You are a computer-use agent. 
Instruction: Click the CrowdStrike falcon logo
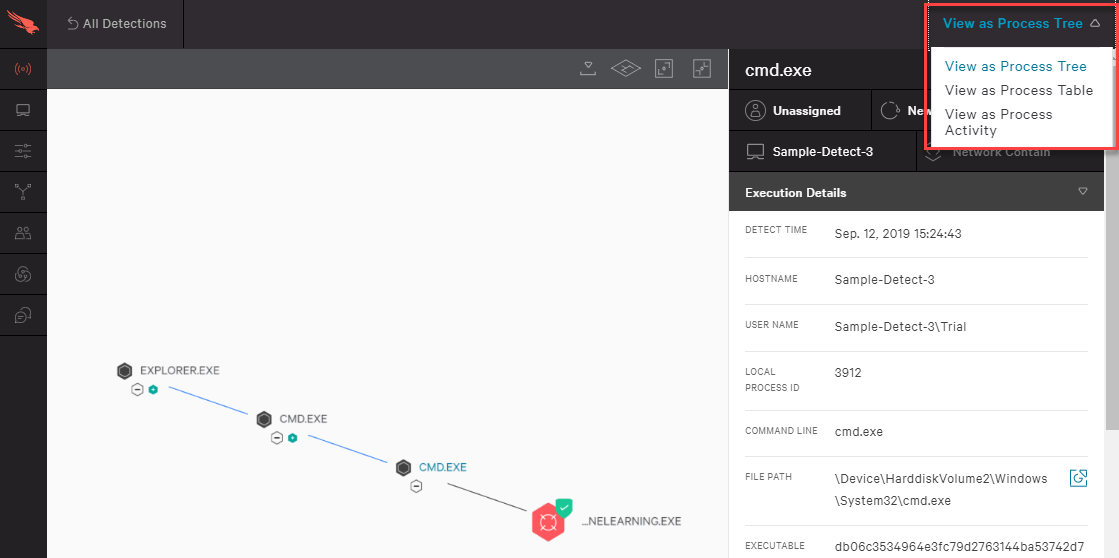(x=23, y=24)
